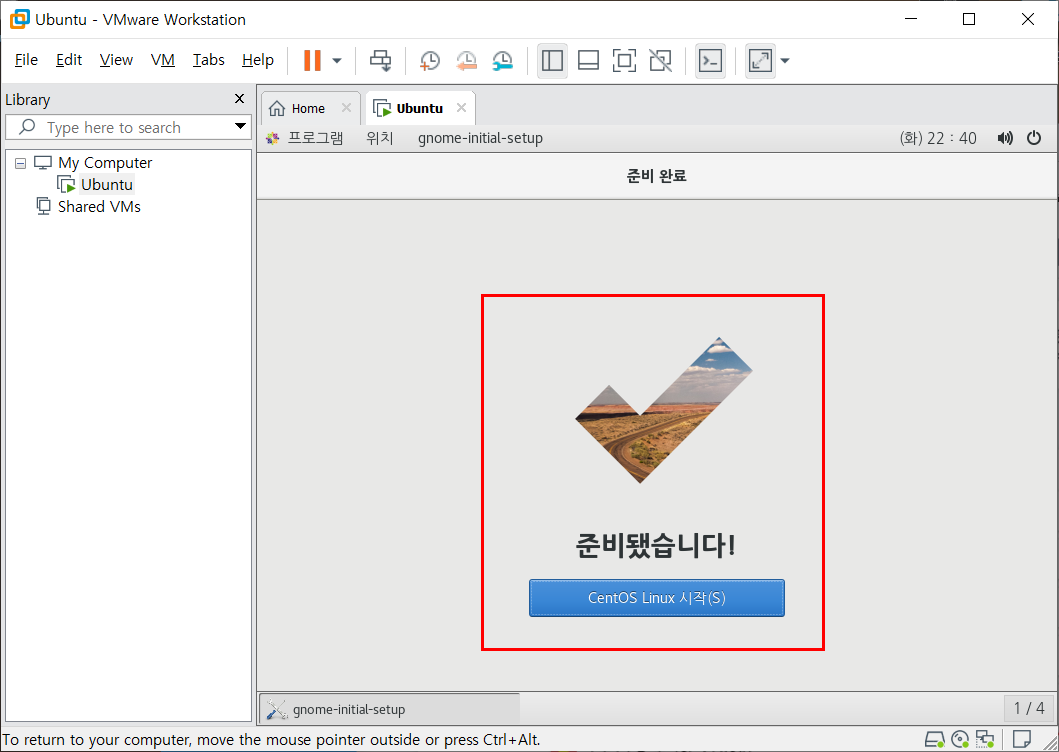
Task: Click the CD/DVD drive status icon
Action: (x=960, y=739)
